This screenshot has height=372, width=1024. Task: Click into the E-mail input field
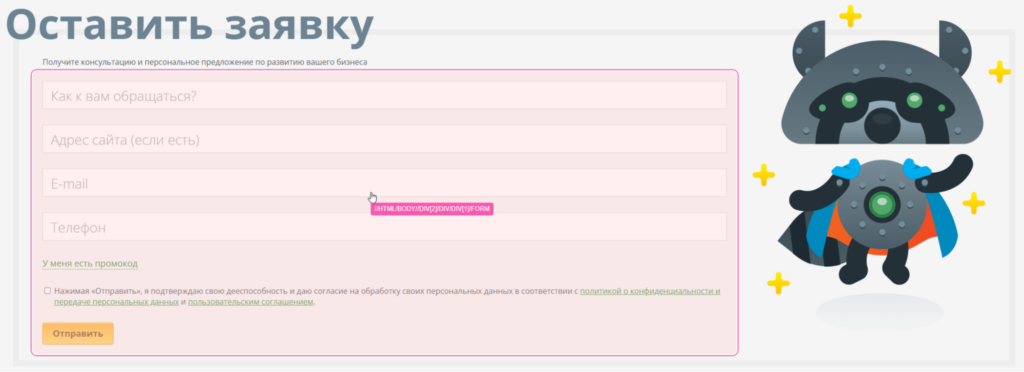point(384,183)
